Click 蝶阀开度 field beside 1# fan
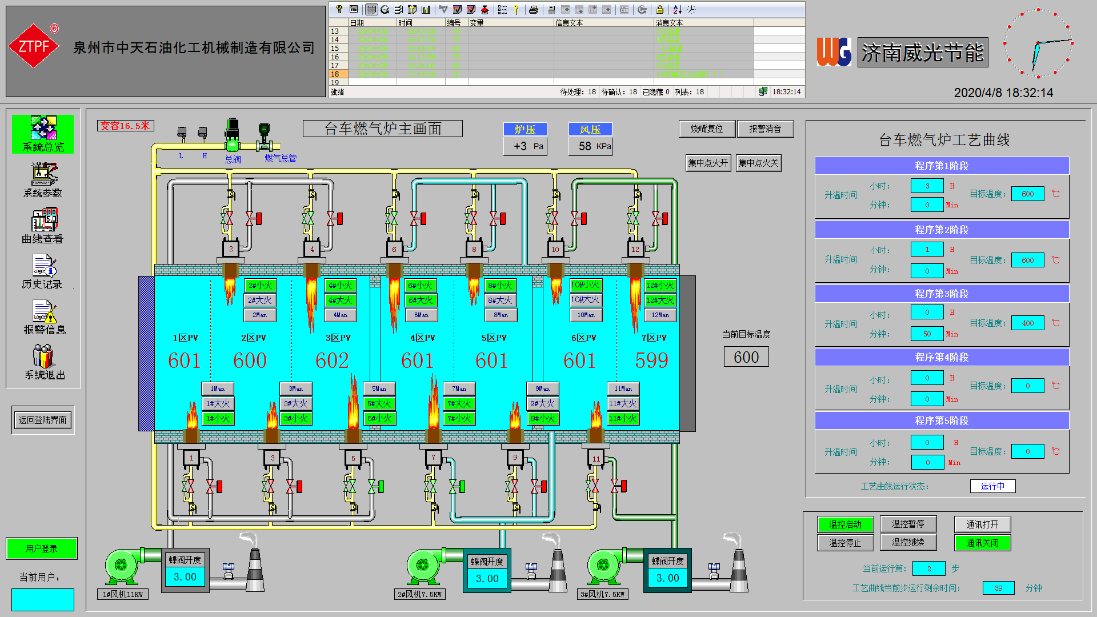Image resolution: width=1097 pixels, height=617 pixels. [x=185, y=577]
